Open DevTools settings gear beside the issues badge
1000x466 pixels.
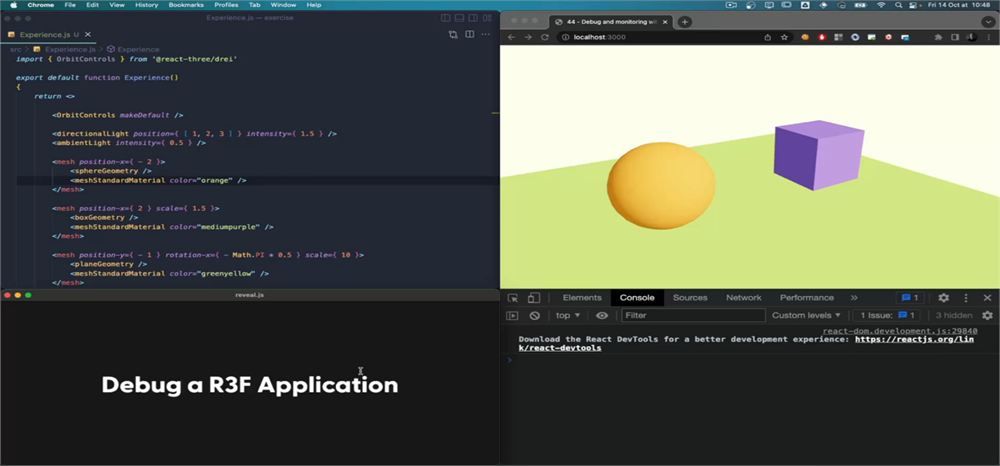(x=943, y=298)
